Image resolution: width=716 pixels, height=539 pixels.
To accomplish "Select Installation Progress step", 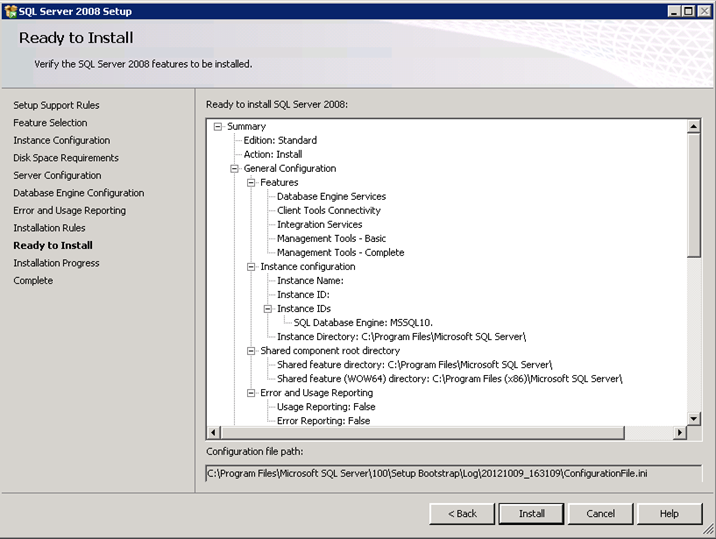I will point(56,263).
